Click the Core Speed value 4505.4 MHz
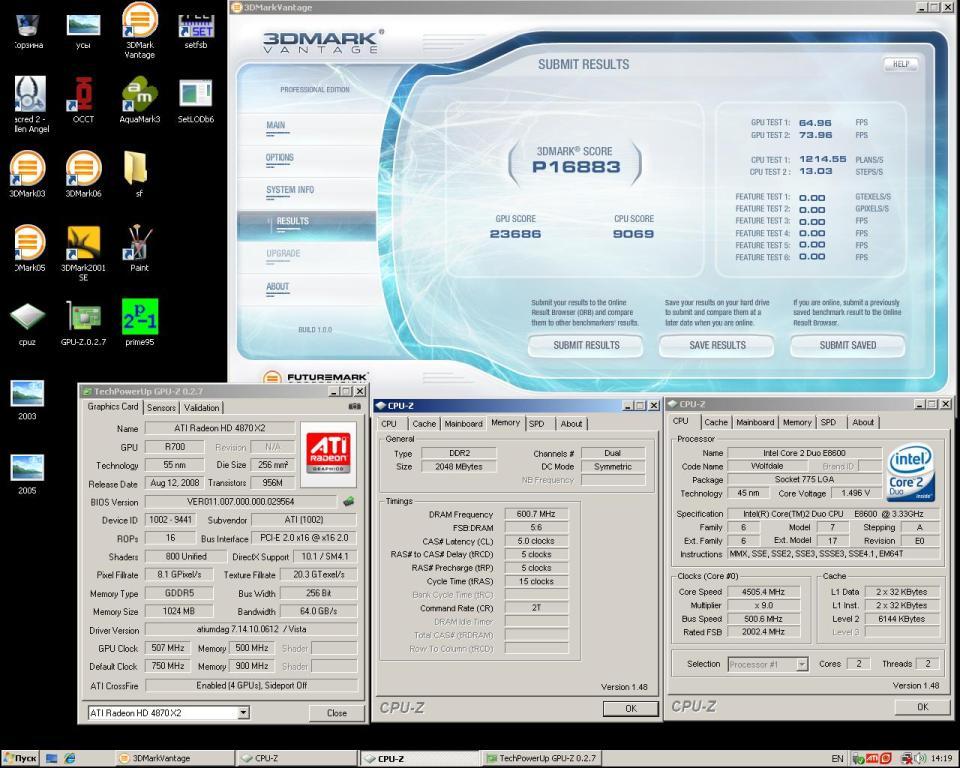 click(x=763, y=592)
